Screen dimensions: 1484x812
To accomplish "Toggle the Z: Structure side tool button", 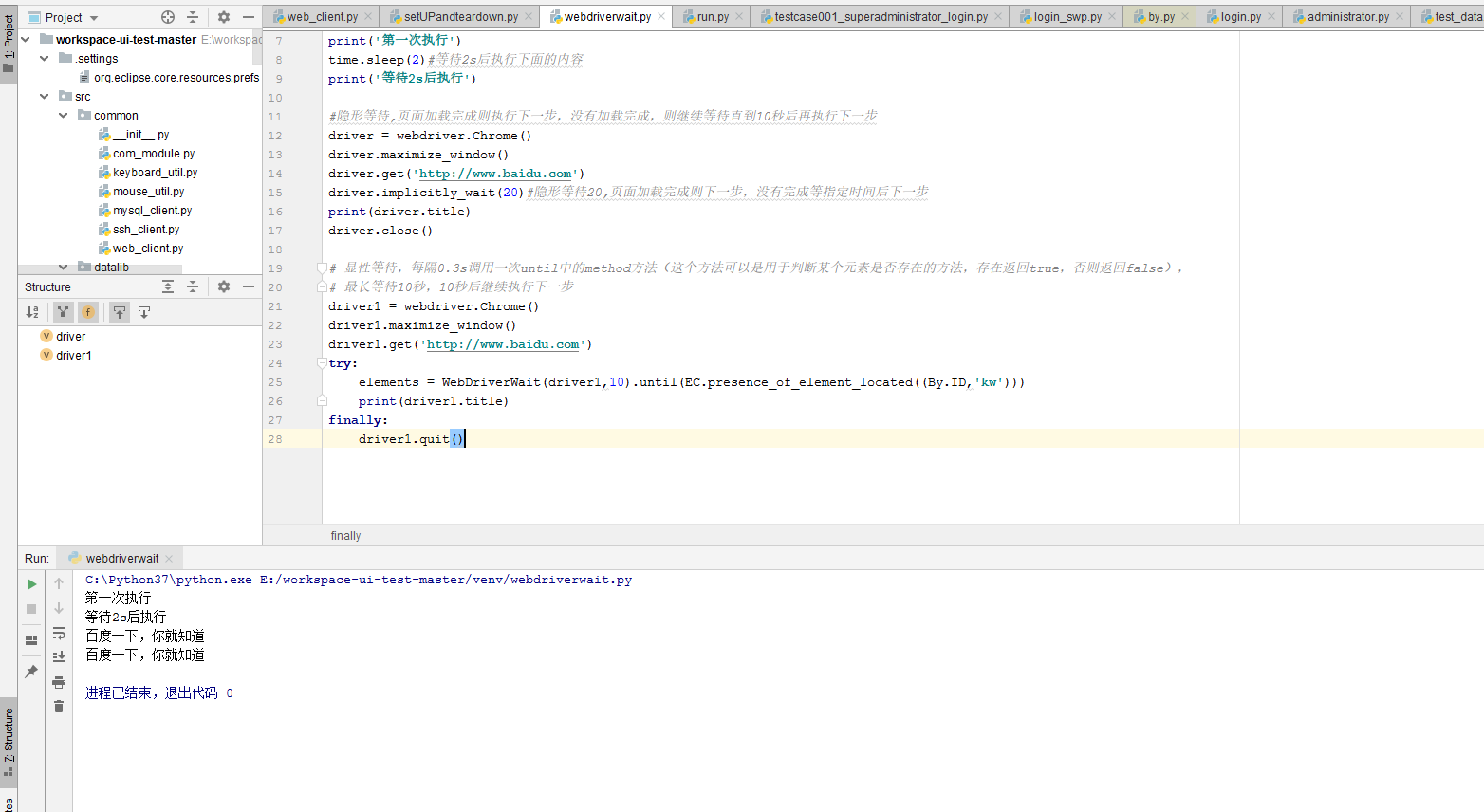I will tap(9, 743).
